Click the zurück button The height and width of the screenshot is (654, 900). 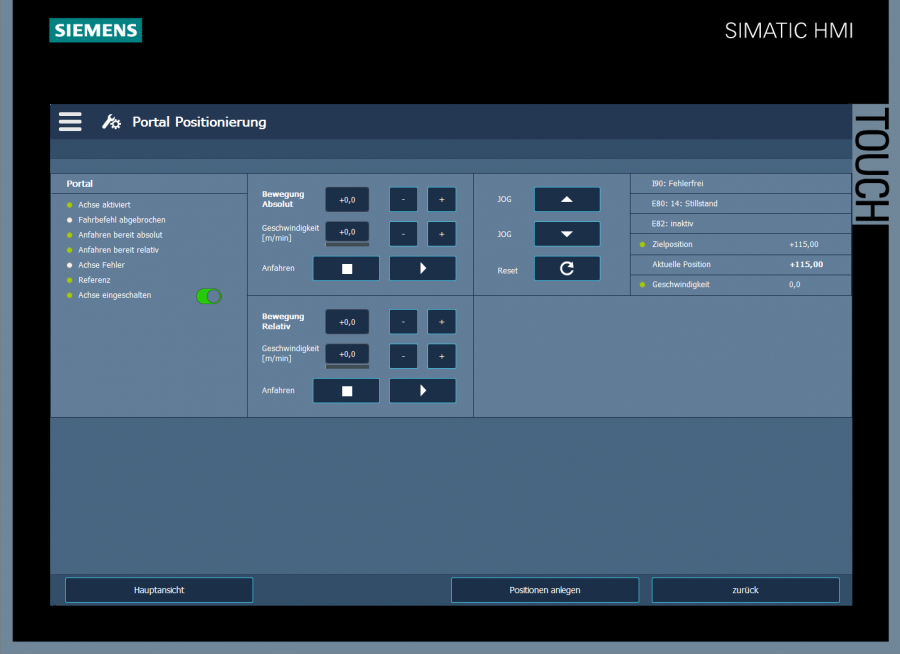(745, 590)
